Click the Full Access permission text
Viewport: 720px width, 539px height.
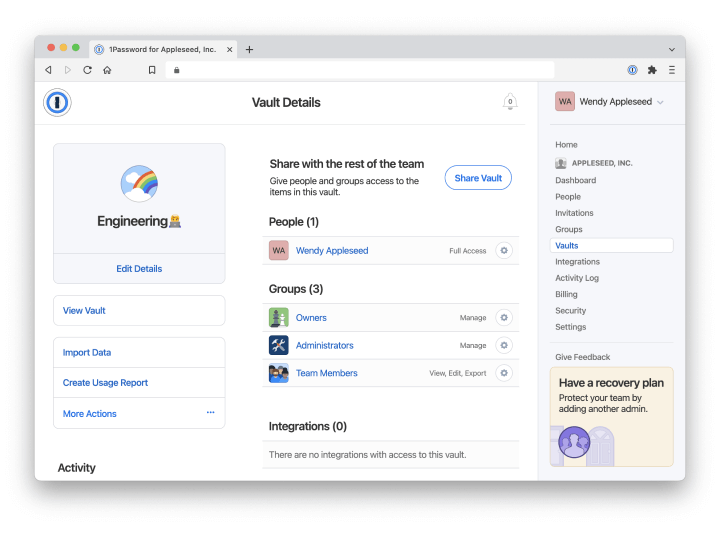coord(467,251)
